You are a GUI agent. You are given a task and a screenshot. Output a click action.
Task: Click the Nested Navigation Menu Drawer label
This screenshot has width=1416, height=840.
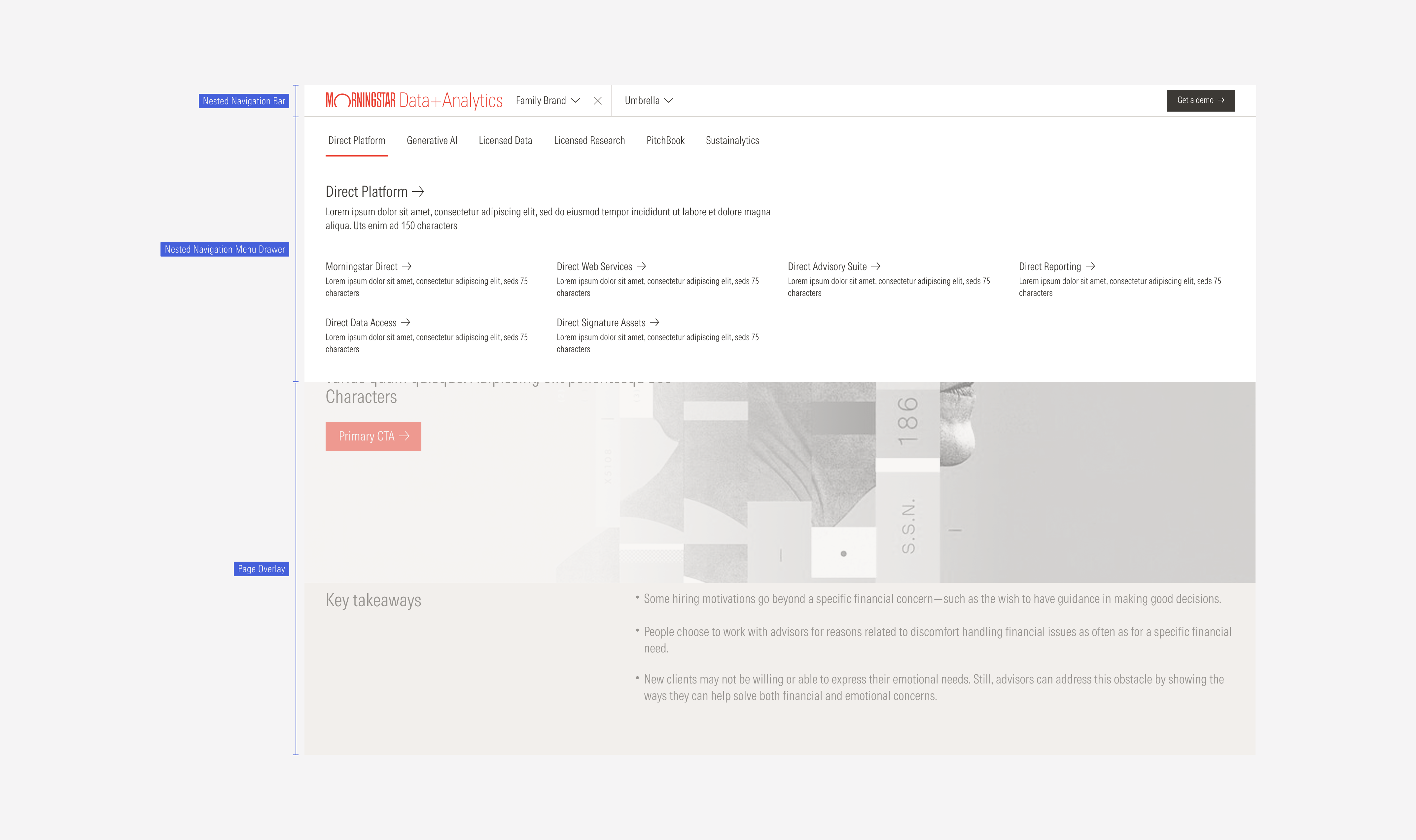(225, 250)
